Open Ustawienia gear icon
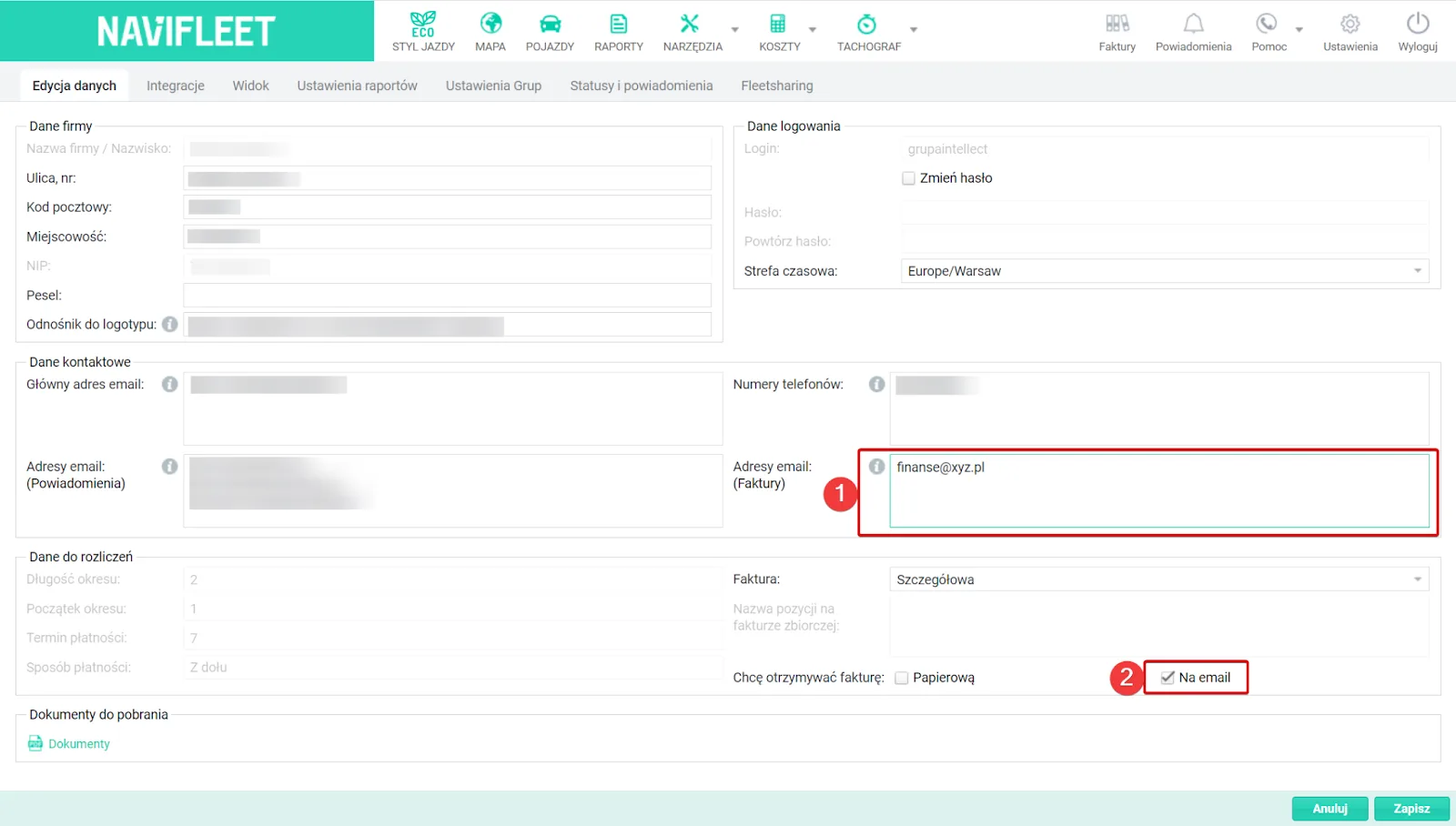Viewport: 1456px width, 826px height. click(1350, 24)
